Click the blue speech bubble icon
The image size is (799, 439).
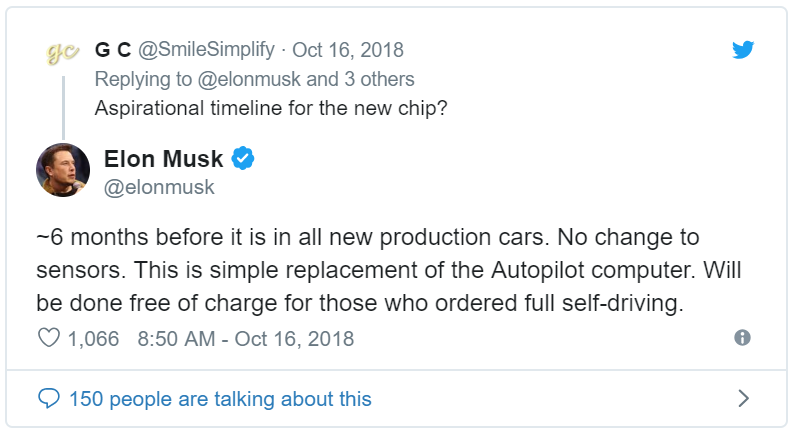[48, 399]
